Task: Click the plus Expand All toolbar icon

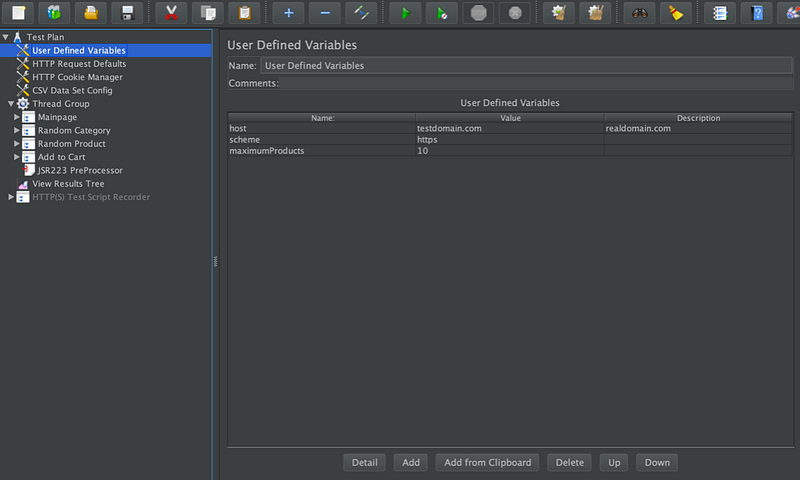Action: (x=289, y=13)
